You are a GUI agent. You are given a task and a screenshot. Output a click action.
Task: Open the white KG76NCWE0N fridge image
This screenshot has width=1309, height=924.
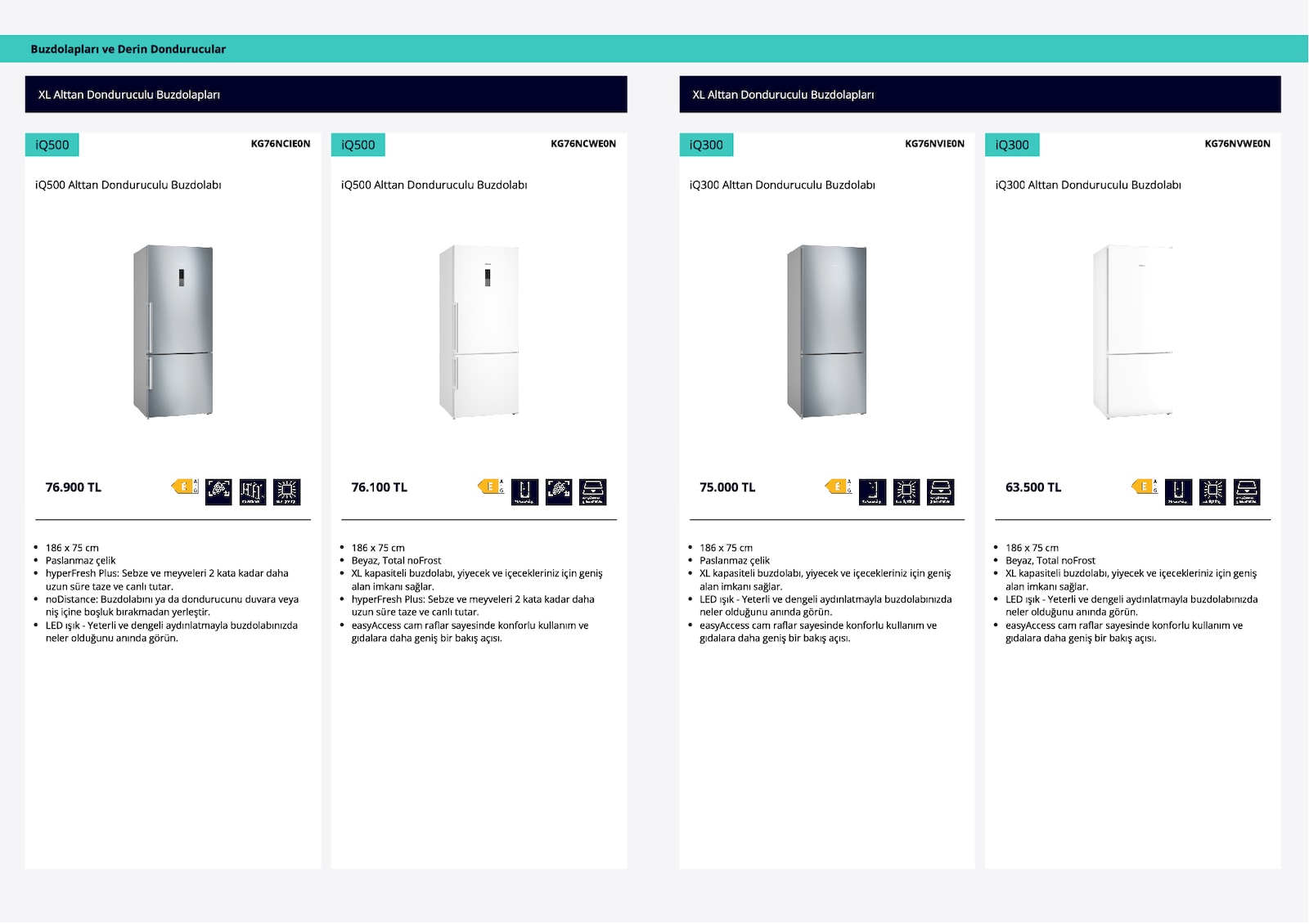click(x=479, y=331)
